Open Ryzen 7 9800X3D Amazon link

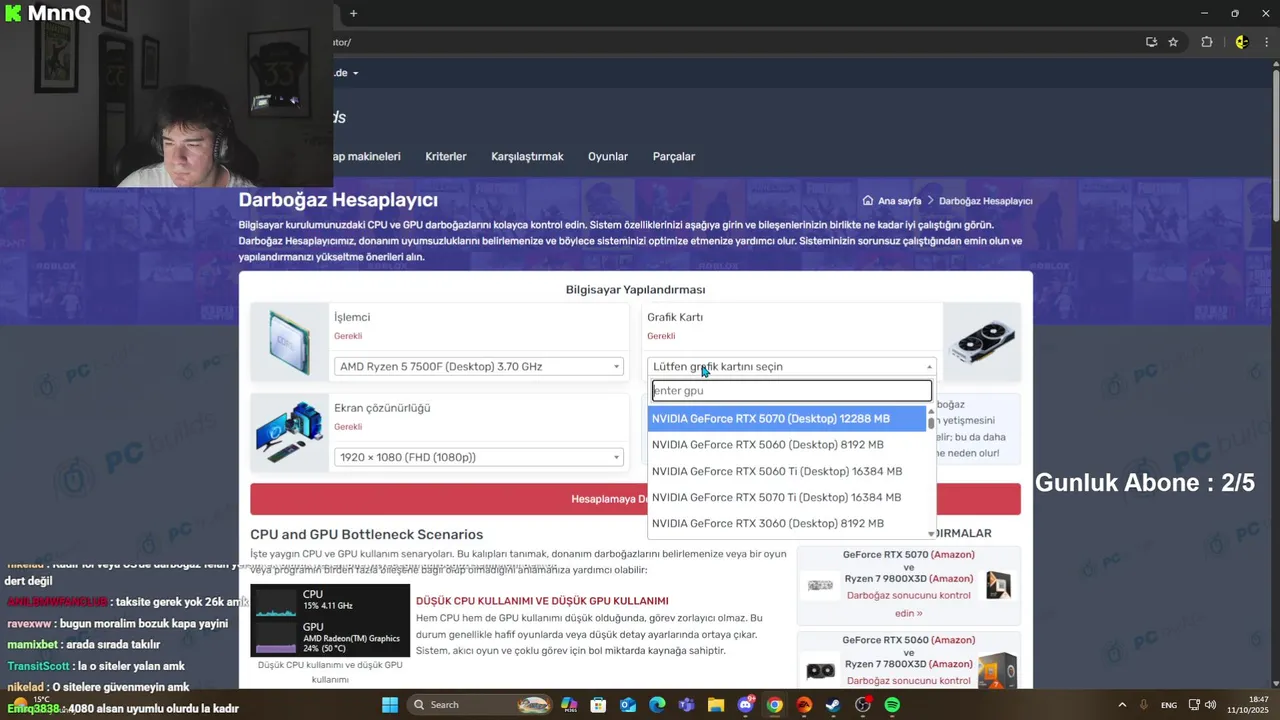[x=951, y=579]
